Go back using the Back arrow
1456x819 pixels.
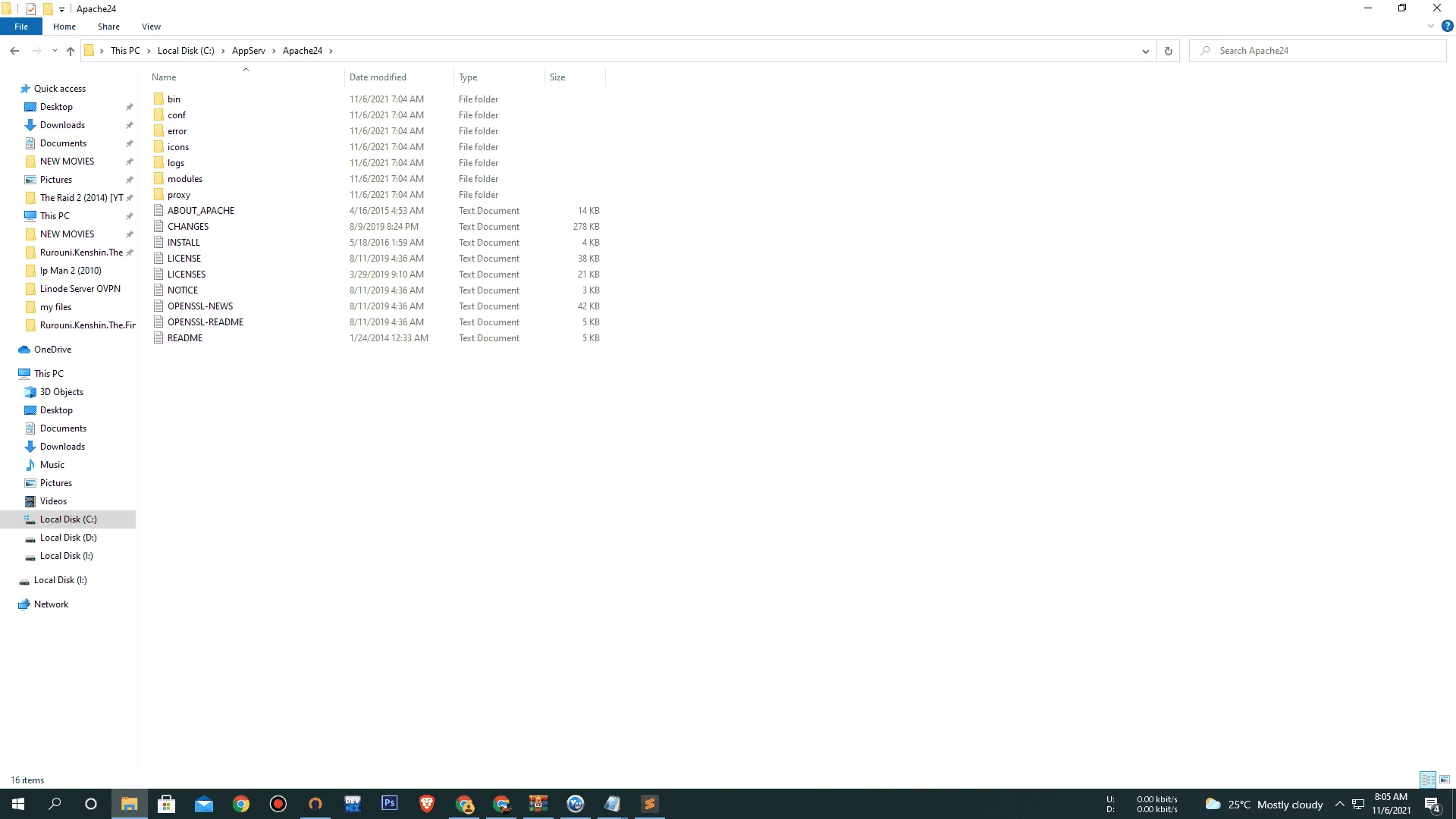tap(14, 51)
